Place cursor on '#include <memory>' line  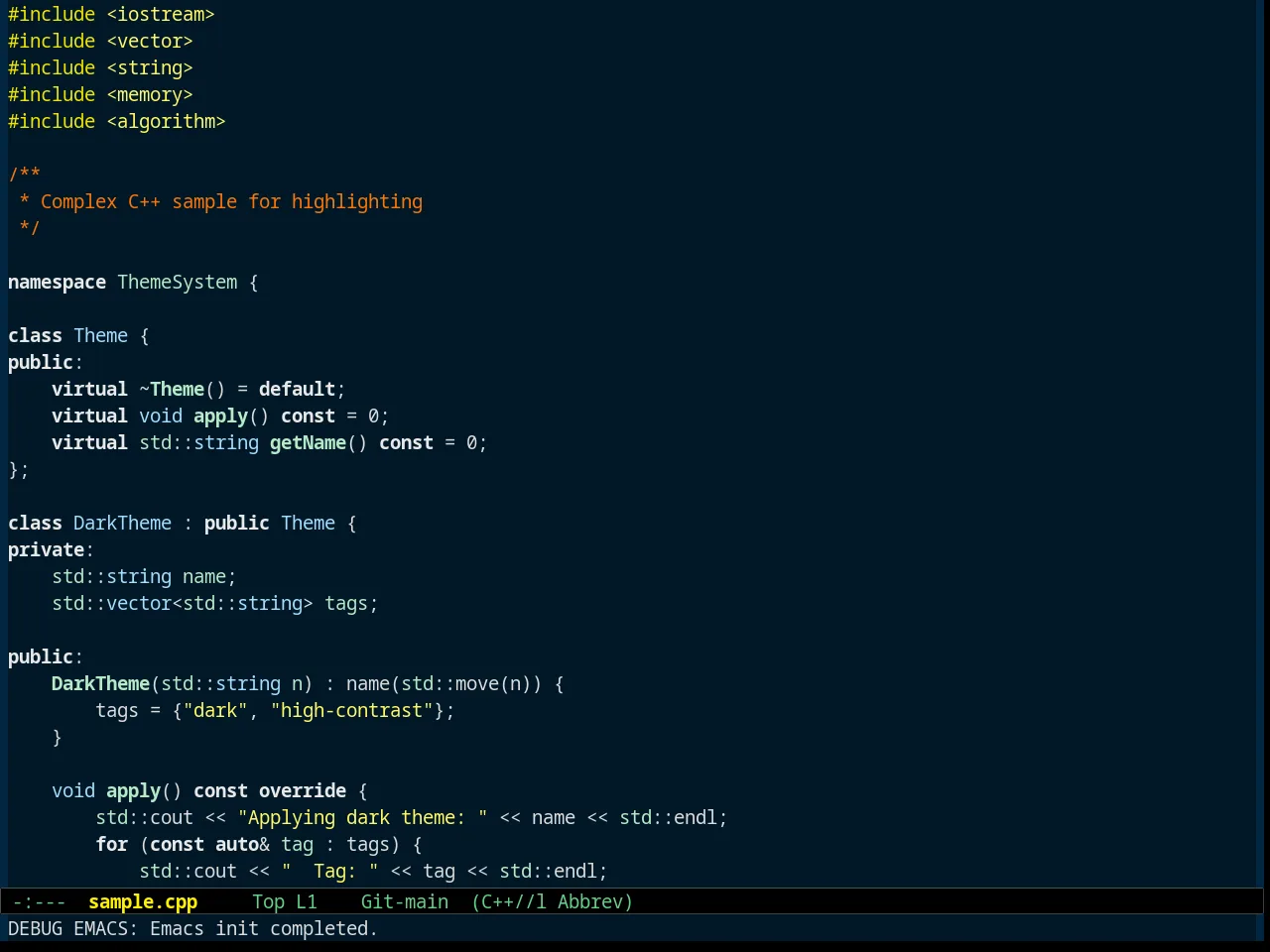100,94
